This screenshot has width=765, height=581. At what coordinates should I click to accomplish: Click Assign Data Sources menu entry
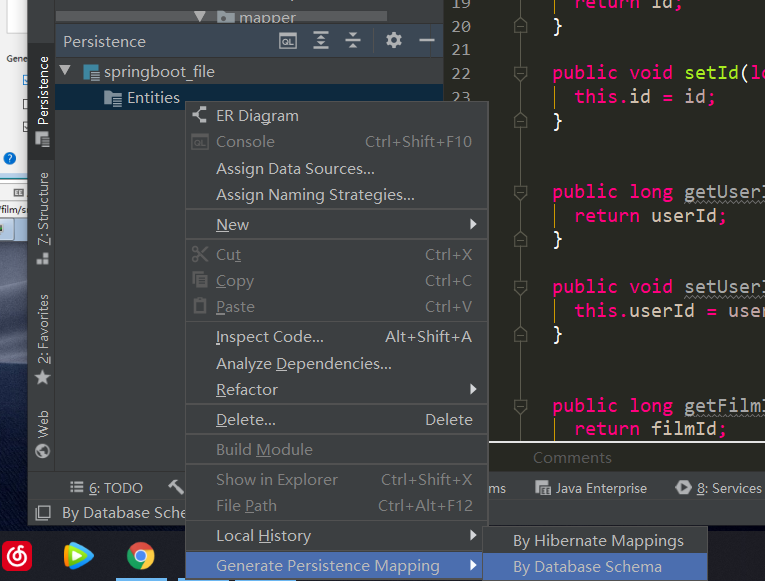295,169
